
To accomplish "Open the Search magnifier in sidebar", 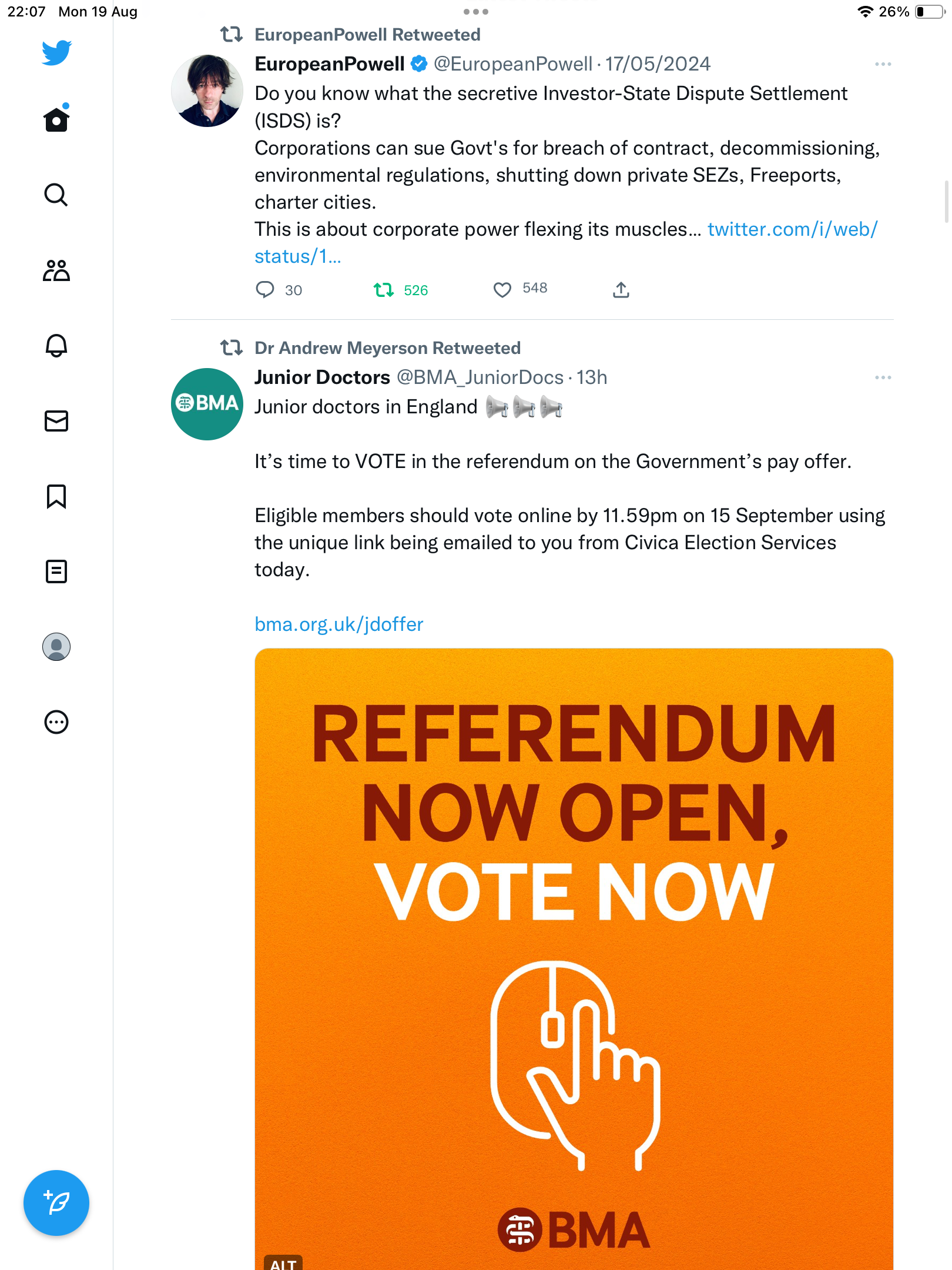I will tap(56, 195).
